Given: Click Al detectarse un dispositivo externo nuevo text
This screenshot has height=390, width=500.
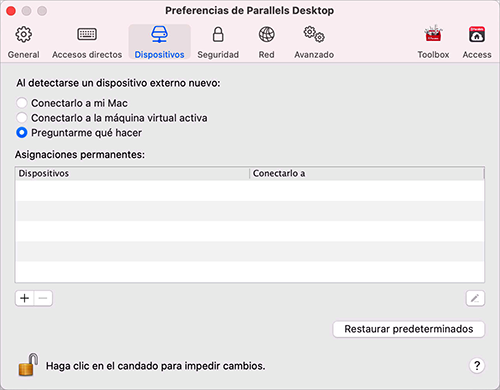Looking at the screenshot, I should [x=118, y=83].
